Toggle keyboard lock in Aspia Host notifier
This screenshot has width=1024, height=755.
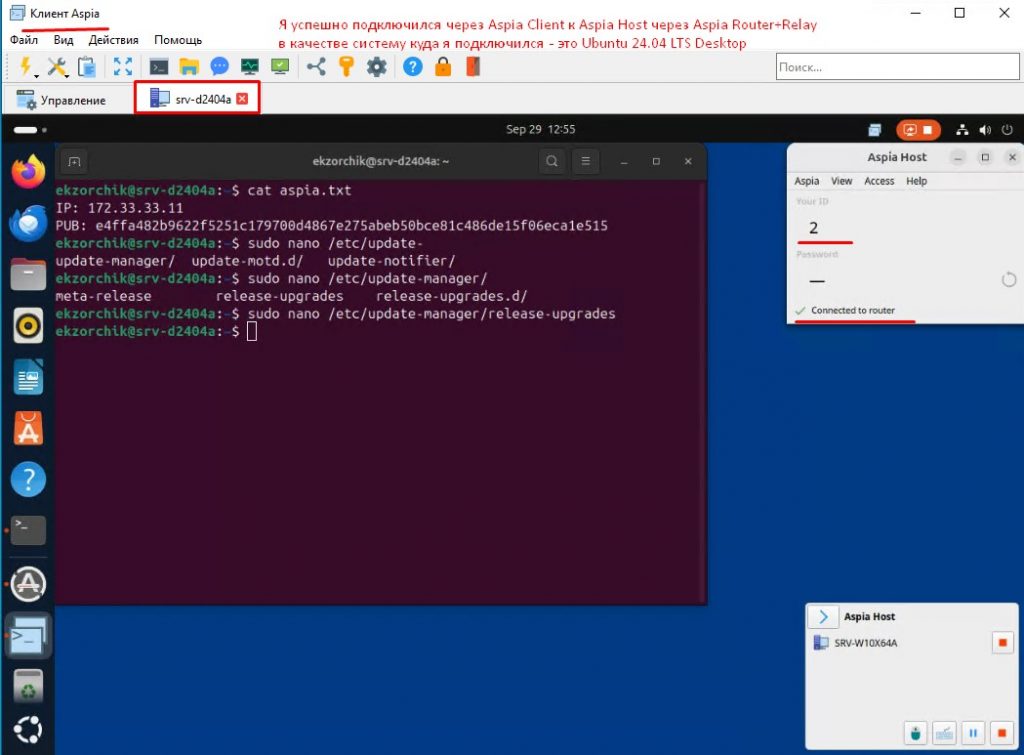click(944, 733)
